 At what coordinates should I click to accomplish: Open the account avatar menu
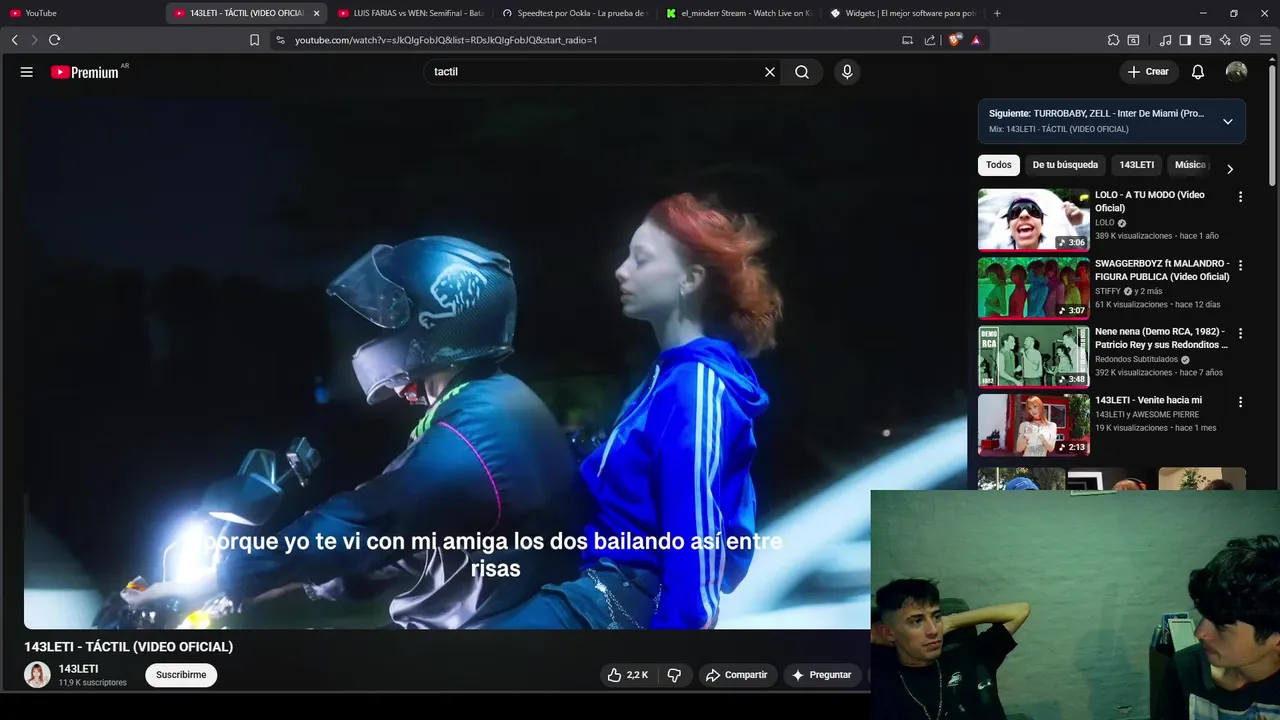pos(1237,72)
